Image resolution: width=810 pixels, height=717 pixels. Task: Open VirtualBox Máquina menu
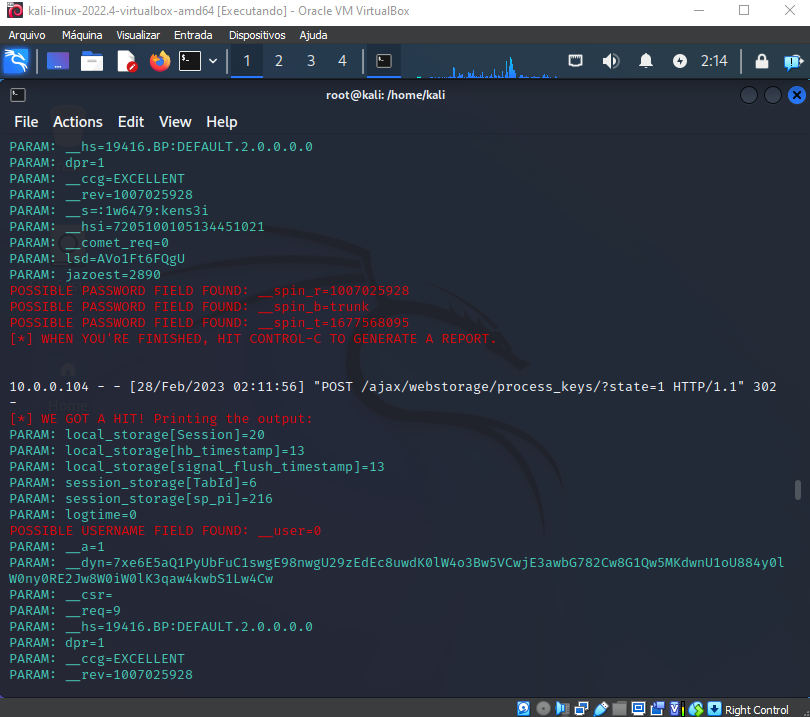pyautogui.click(x=82, y=35)
